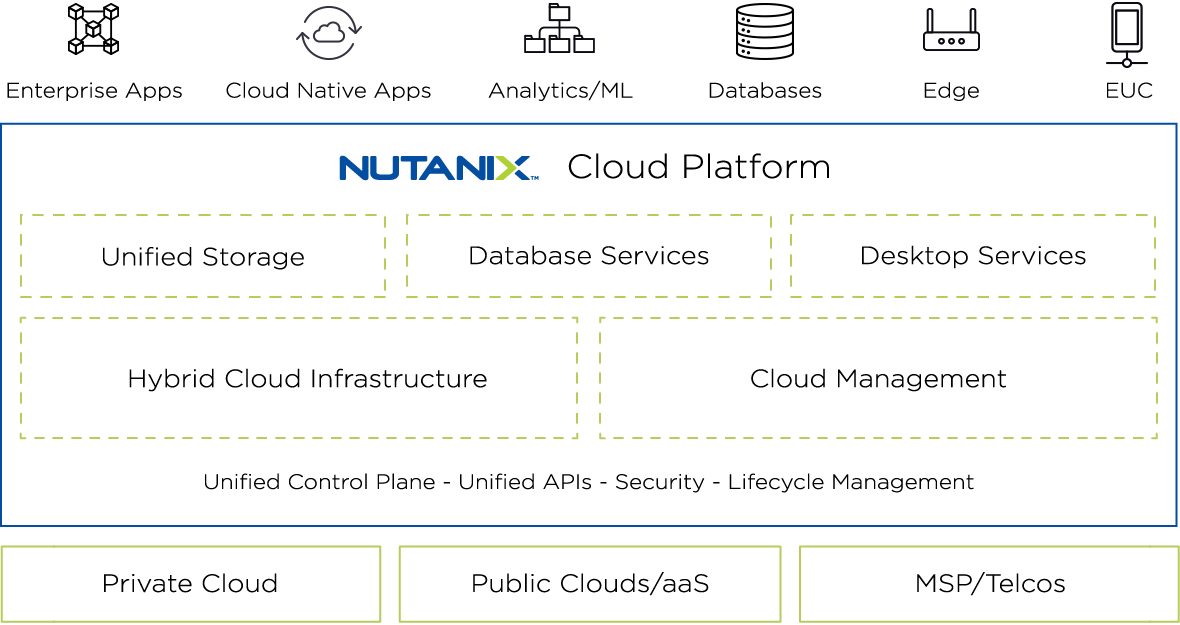Choose the Public Clouds/aaS box
Screen dimensions: 1180x625
click(x=590, y=584)
